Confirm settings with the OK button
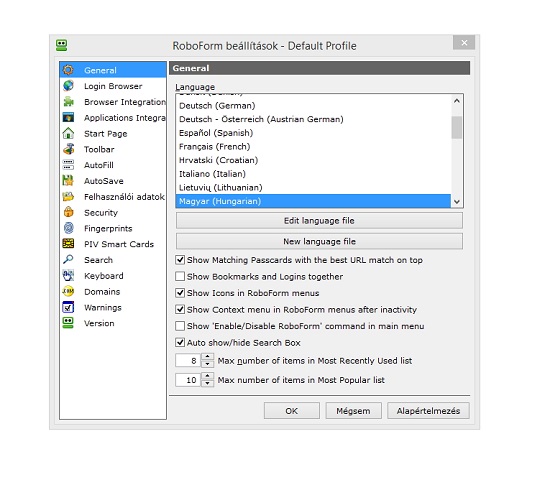 coord(291,411)
